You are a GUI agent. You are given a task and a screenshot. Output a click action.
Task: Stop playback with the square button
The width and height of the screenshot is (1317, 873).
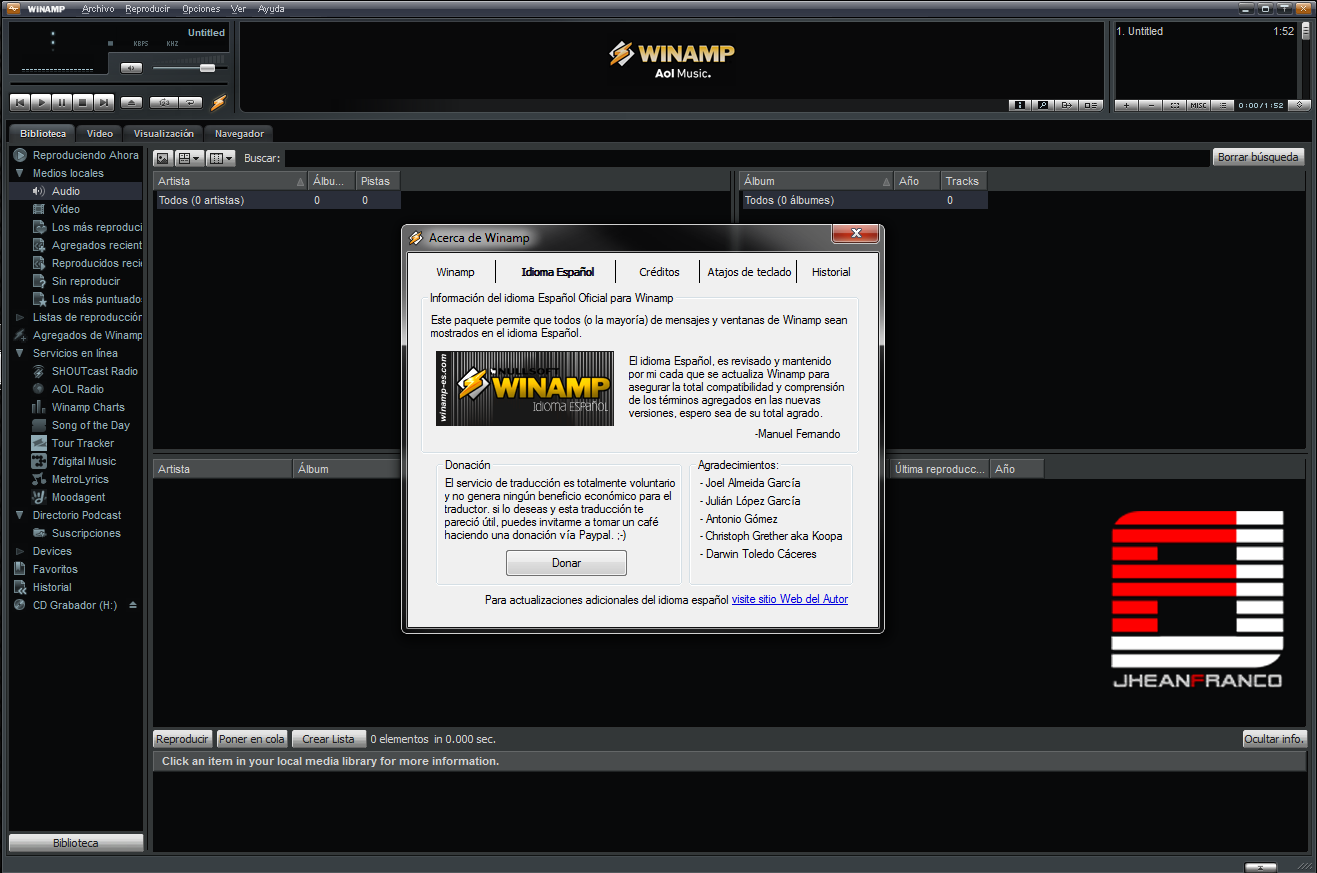coord(83,102)
